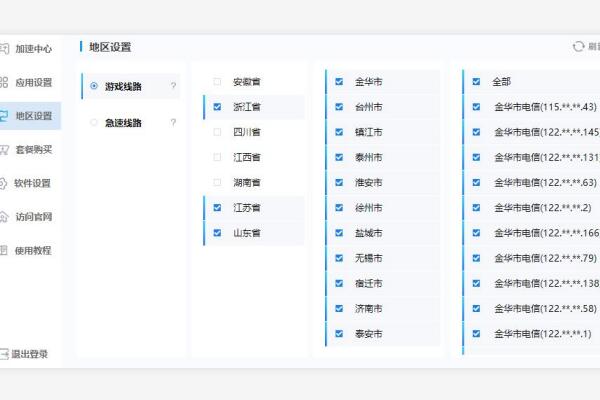This screenshot has width=600, height=400.
Task: Uncheck the 江苏省 checkbox
Action: coord(217,208)
